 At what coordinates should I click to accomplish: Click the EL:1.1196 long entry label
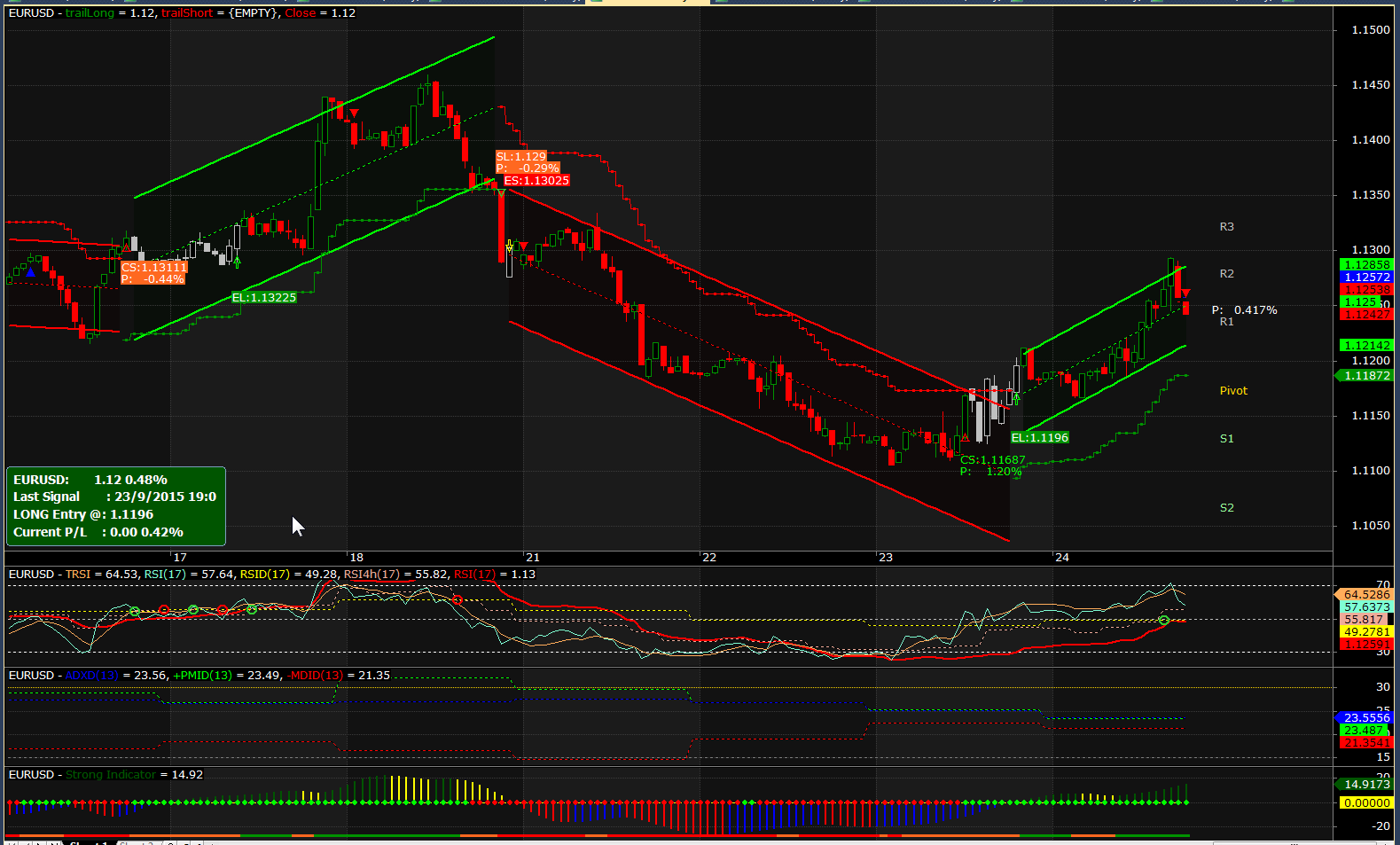pos(1040,437)
